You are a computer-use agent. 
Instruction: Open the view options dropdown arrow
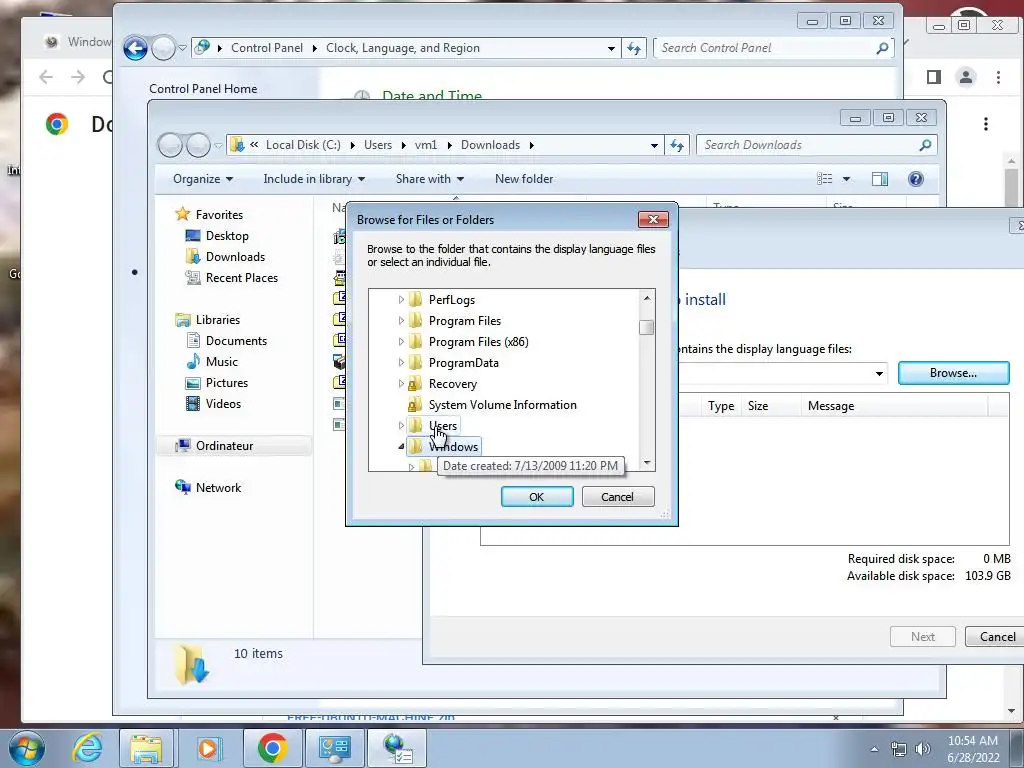[x=846, y=179]
